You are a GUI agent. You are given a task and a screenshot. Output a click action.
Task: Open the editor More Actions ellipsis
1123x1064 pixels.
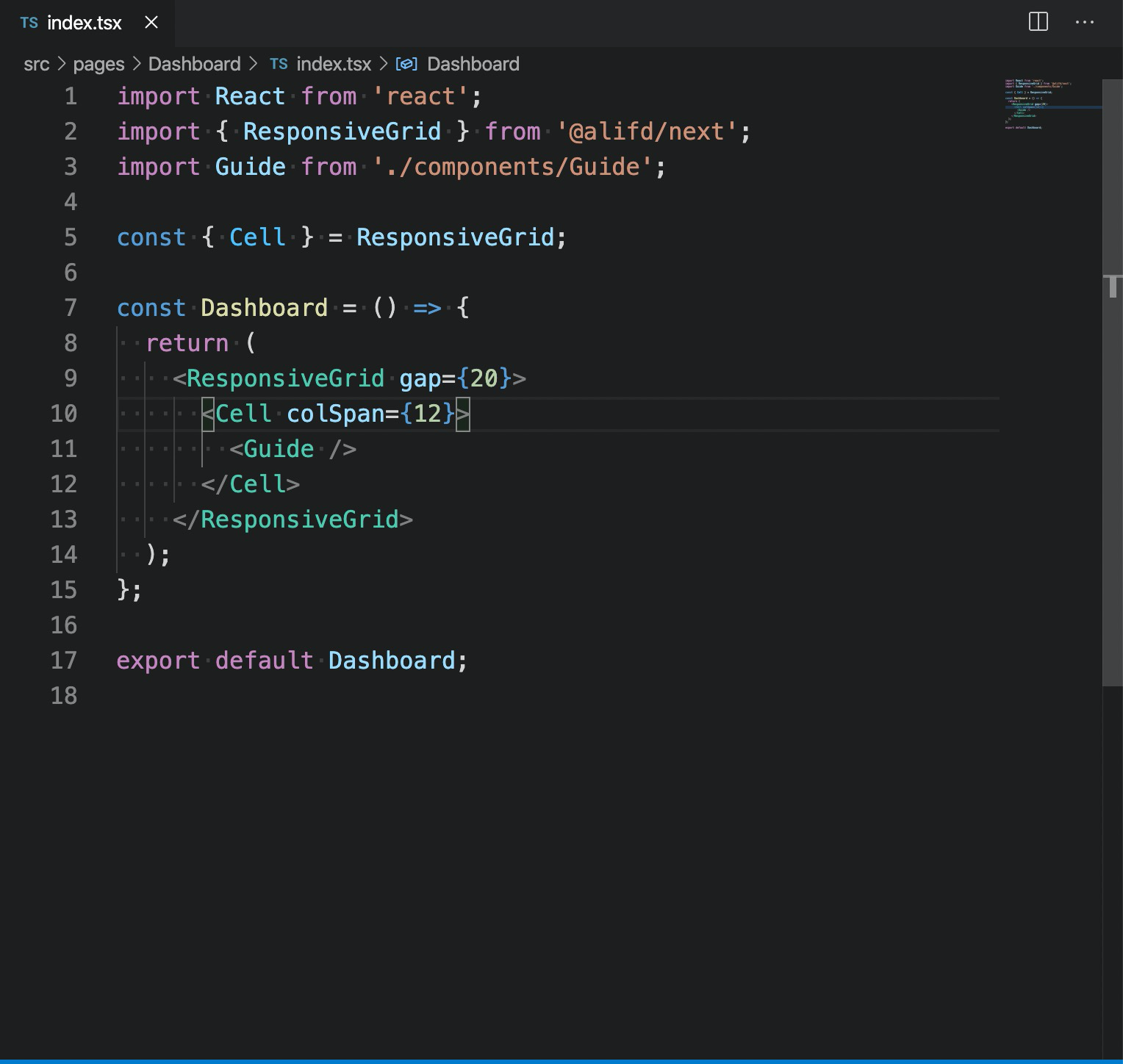click(x=1084, y=22)
